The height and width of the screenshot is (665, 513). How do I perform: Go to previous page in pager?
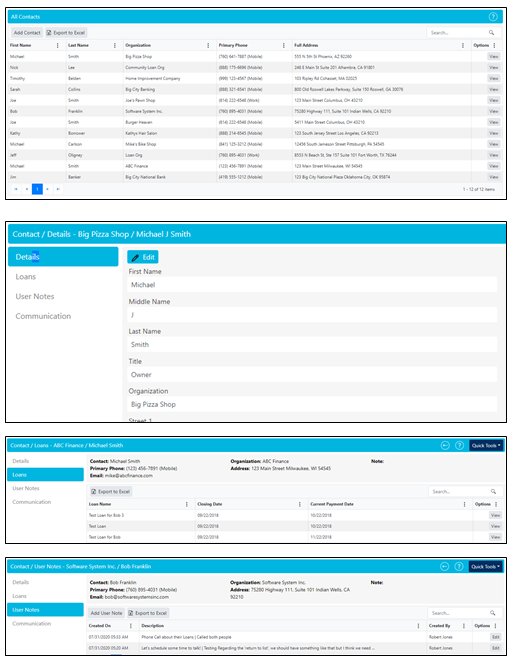tap(27, 189)
